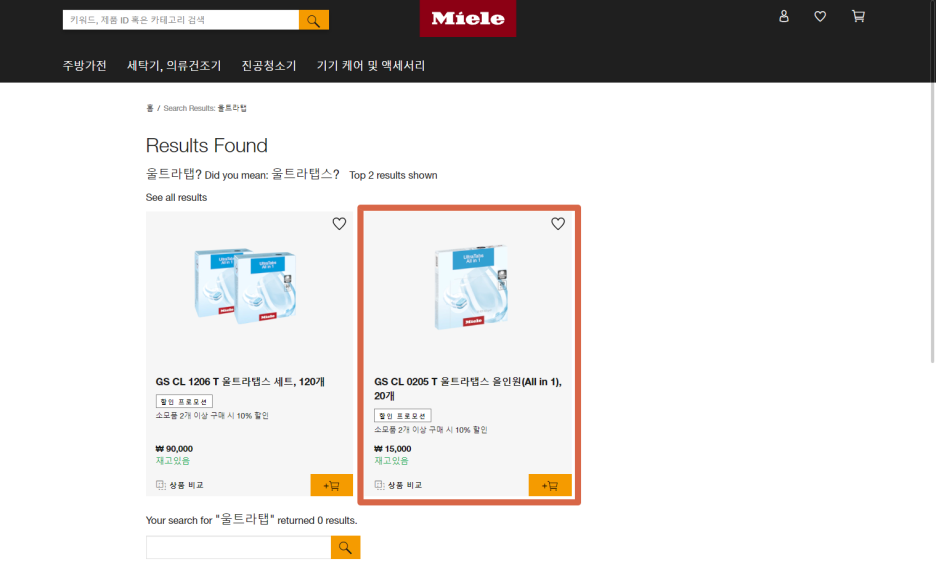Click Search Results: 울트라탭 breadcrumb text
The width and height of the screenshot is (936, 572).
tap(205, 108)
